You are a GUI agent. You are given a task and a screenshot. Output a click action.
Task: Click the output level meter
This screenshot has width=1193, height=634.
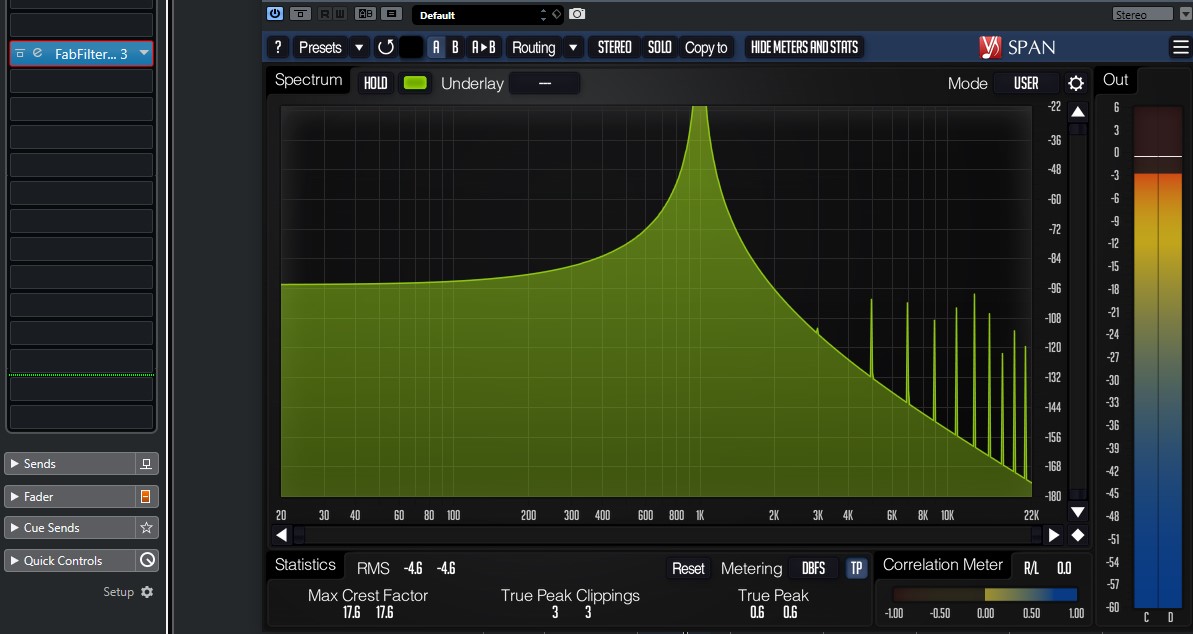1158,358
